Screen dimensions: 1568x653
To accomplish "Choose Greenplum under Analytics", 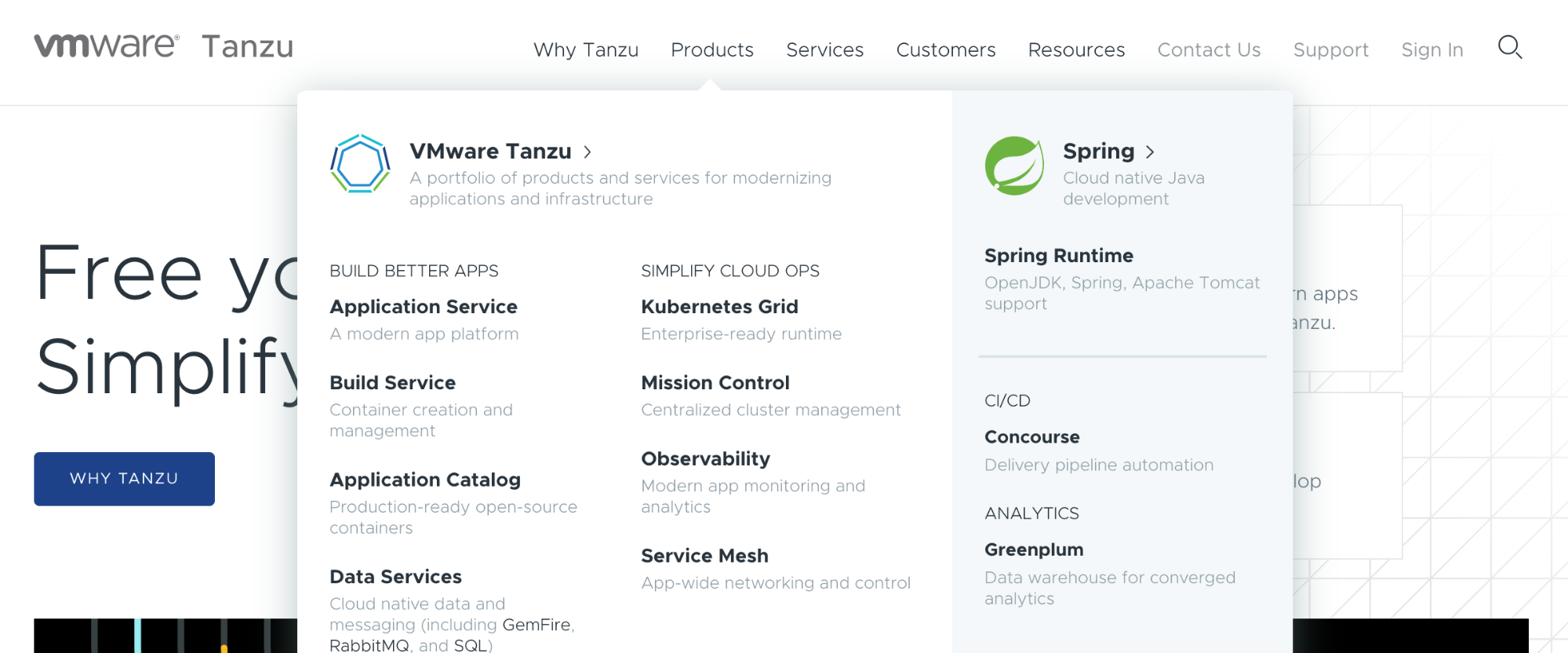I will 1033,550.
